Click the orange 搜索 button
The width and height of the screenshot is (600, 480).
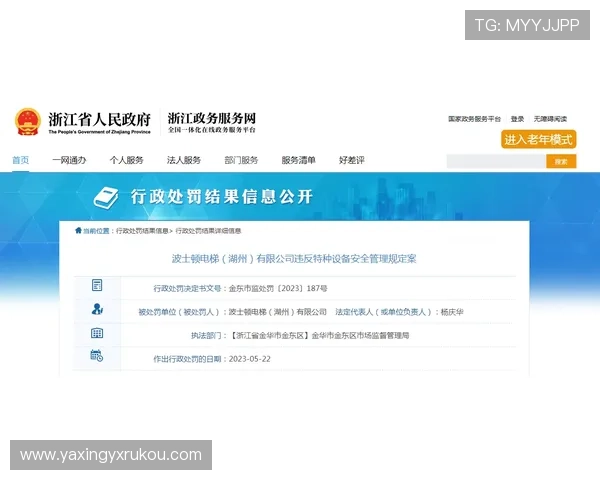(561, 162)
